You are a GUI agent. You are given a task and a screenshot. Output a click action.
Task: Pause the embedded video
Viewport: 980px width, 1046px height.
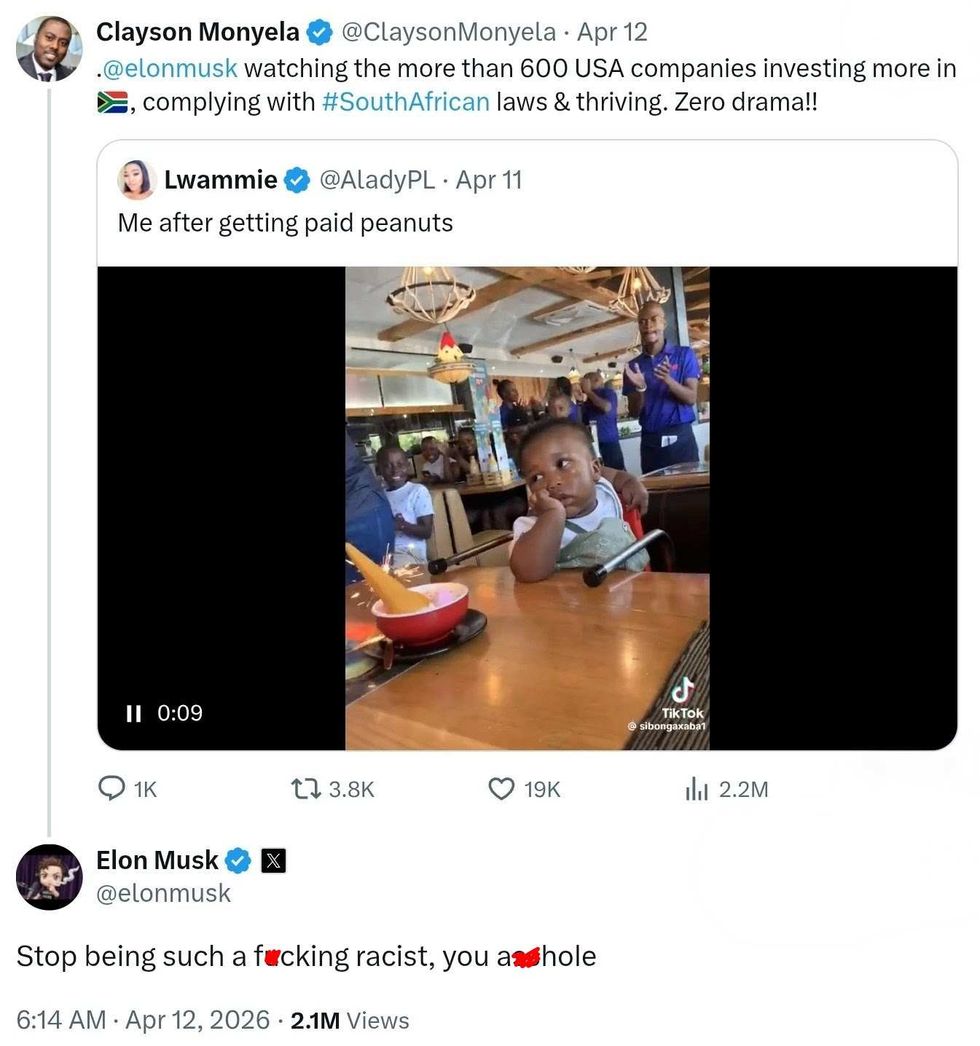click(x=133, y=713)
